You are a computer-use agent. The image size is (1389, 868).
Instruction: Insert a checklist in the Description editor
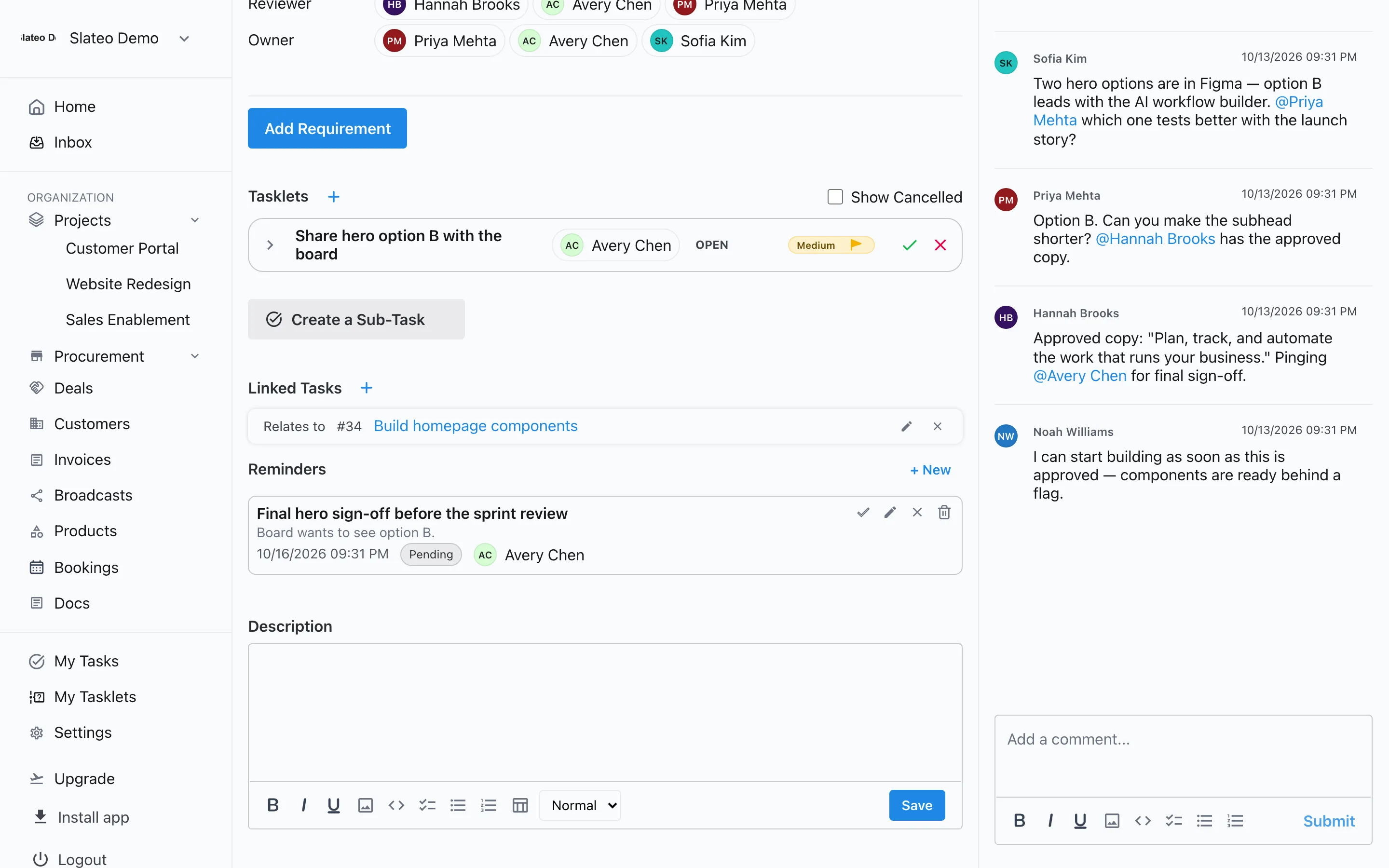(427, 805)
